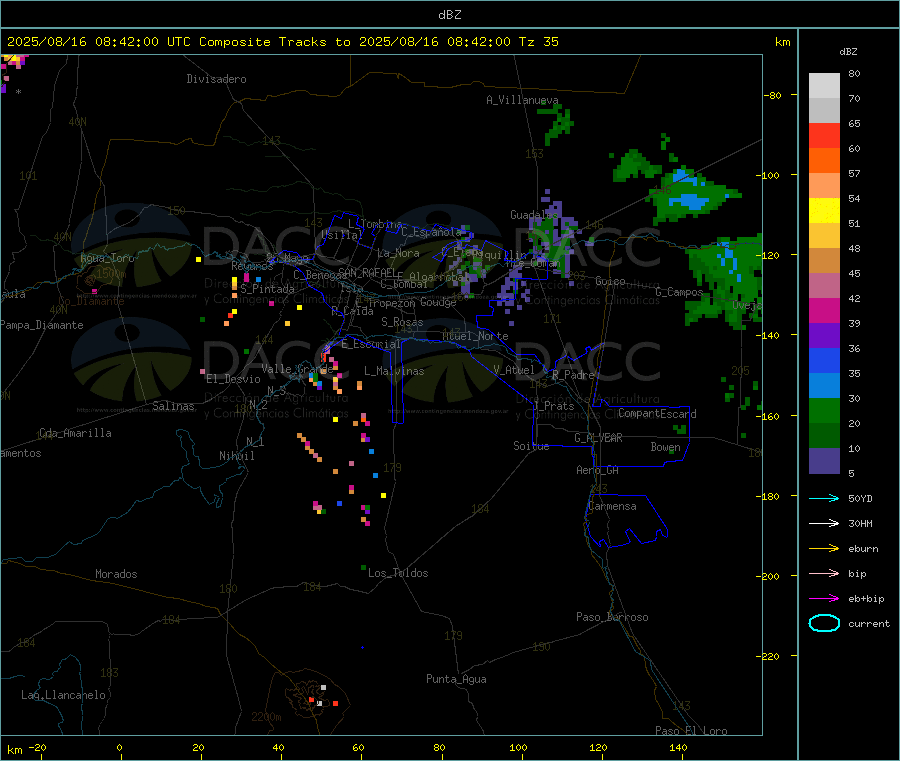Viewport: 900px width, 761px height.
Task: Click the 'CompantEscard' map label
Action: click(657, 414)
